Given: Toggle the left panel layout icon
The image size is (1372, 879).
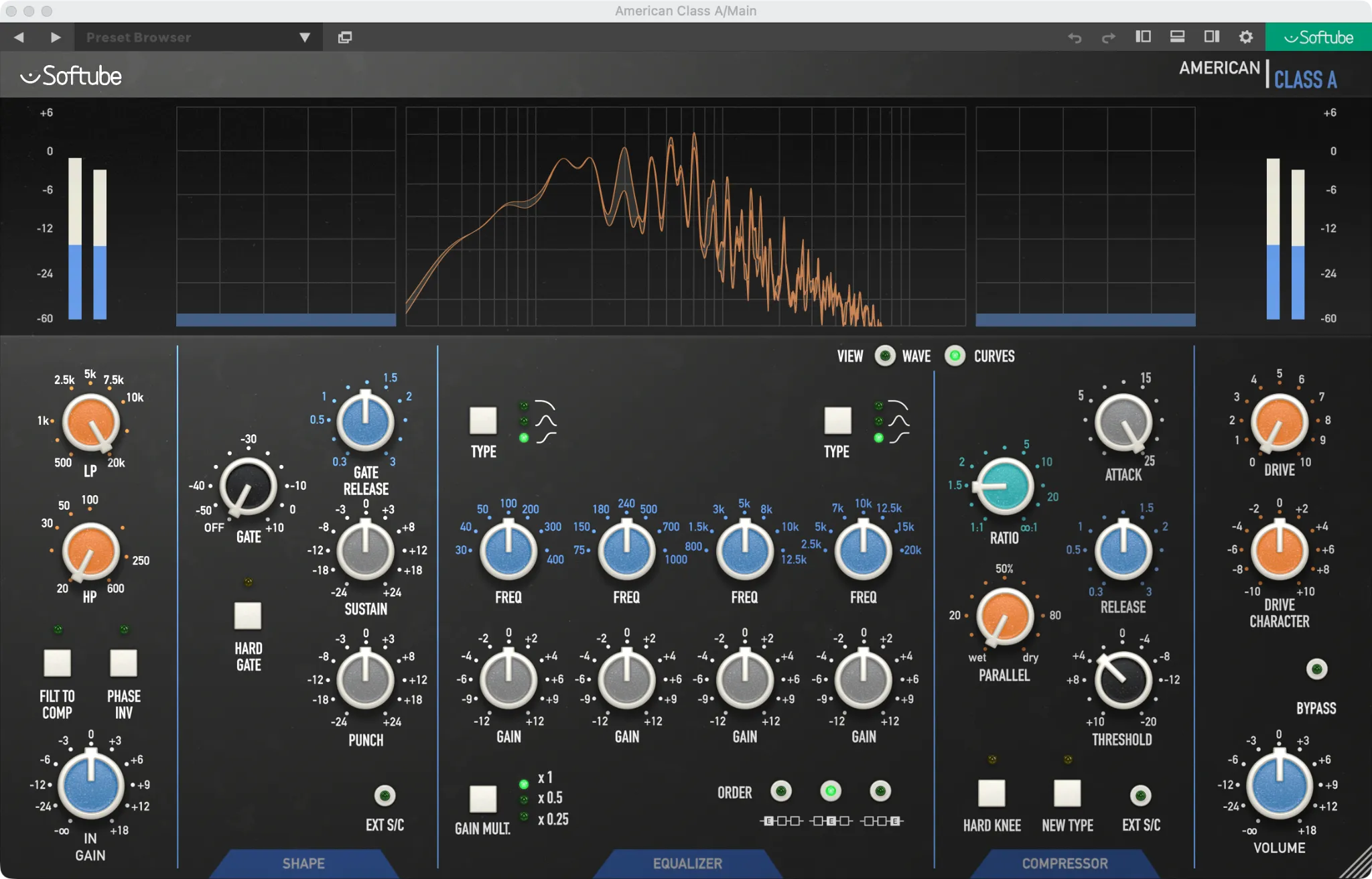Looking at the screenshot, I should [1144, 37].
